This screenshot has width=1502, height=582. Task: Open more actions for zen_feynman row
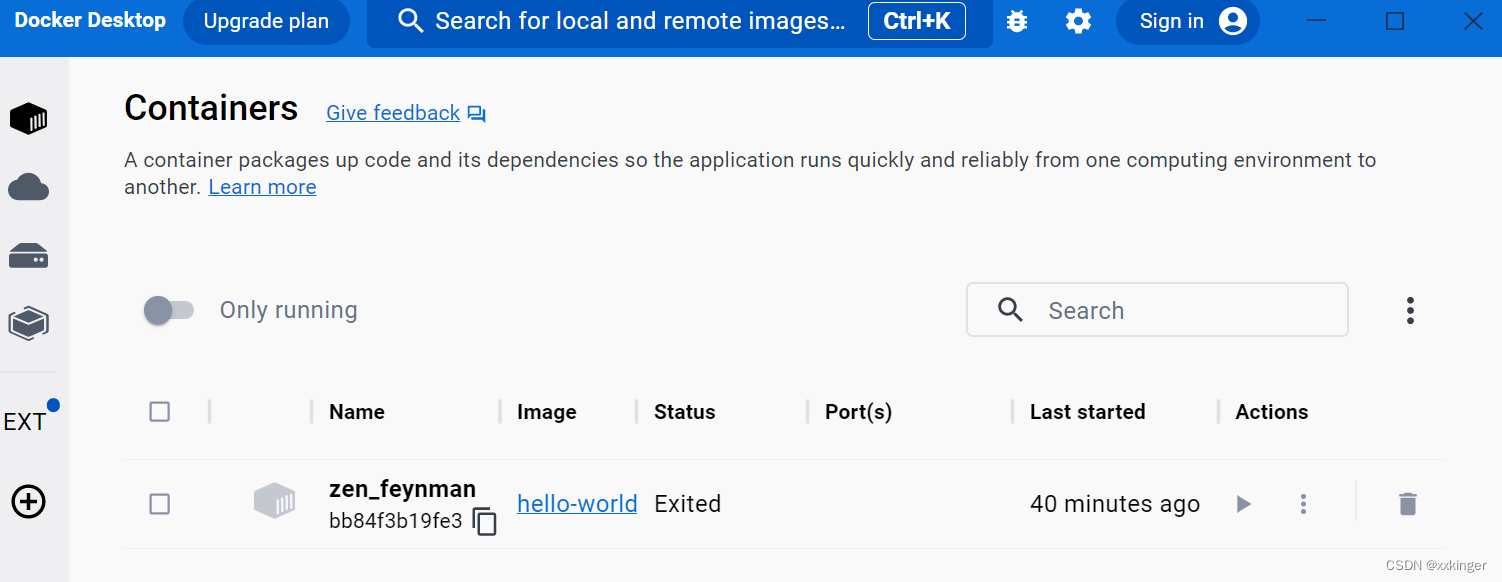[1303, 504]
